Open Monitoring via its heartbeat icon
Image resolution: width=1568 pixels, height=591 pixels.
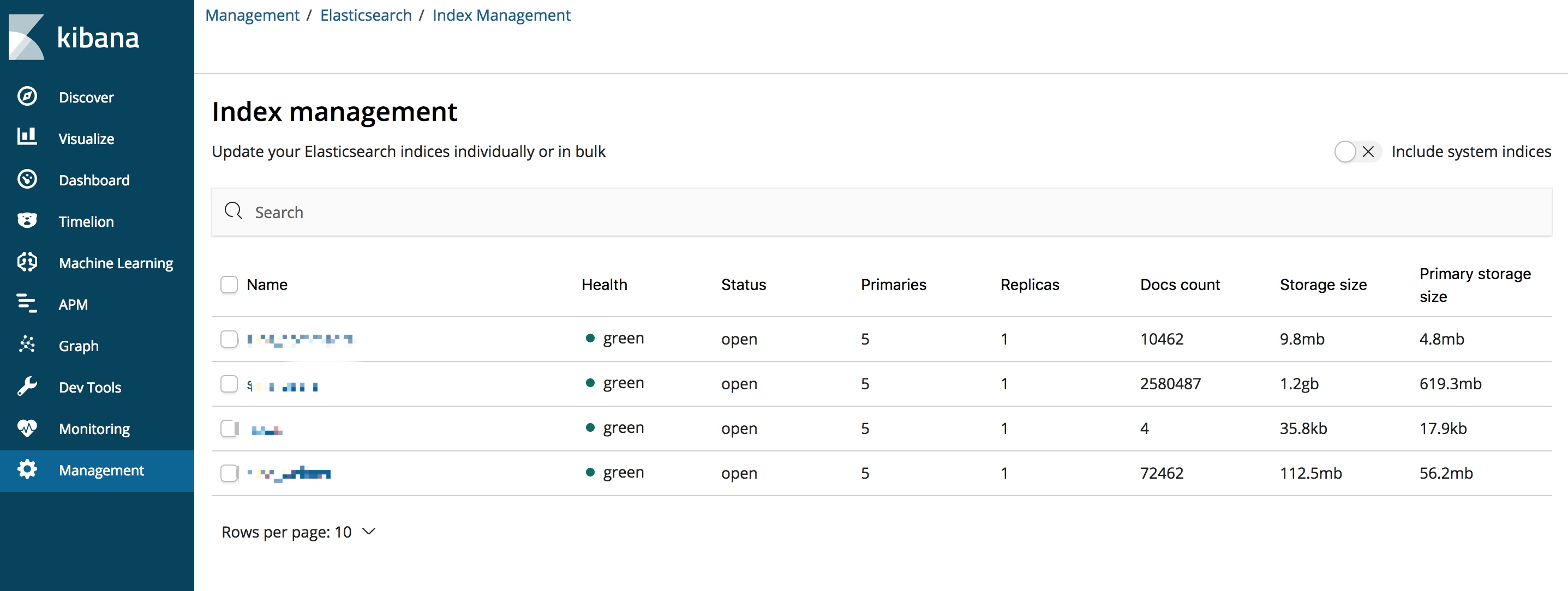[27, 428]
